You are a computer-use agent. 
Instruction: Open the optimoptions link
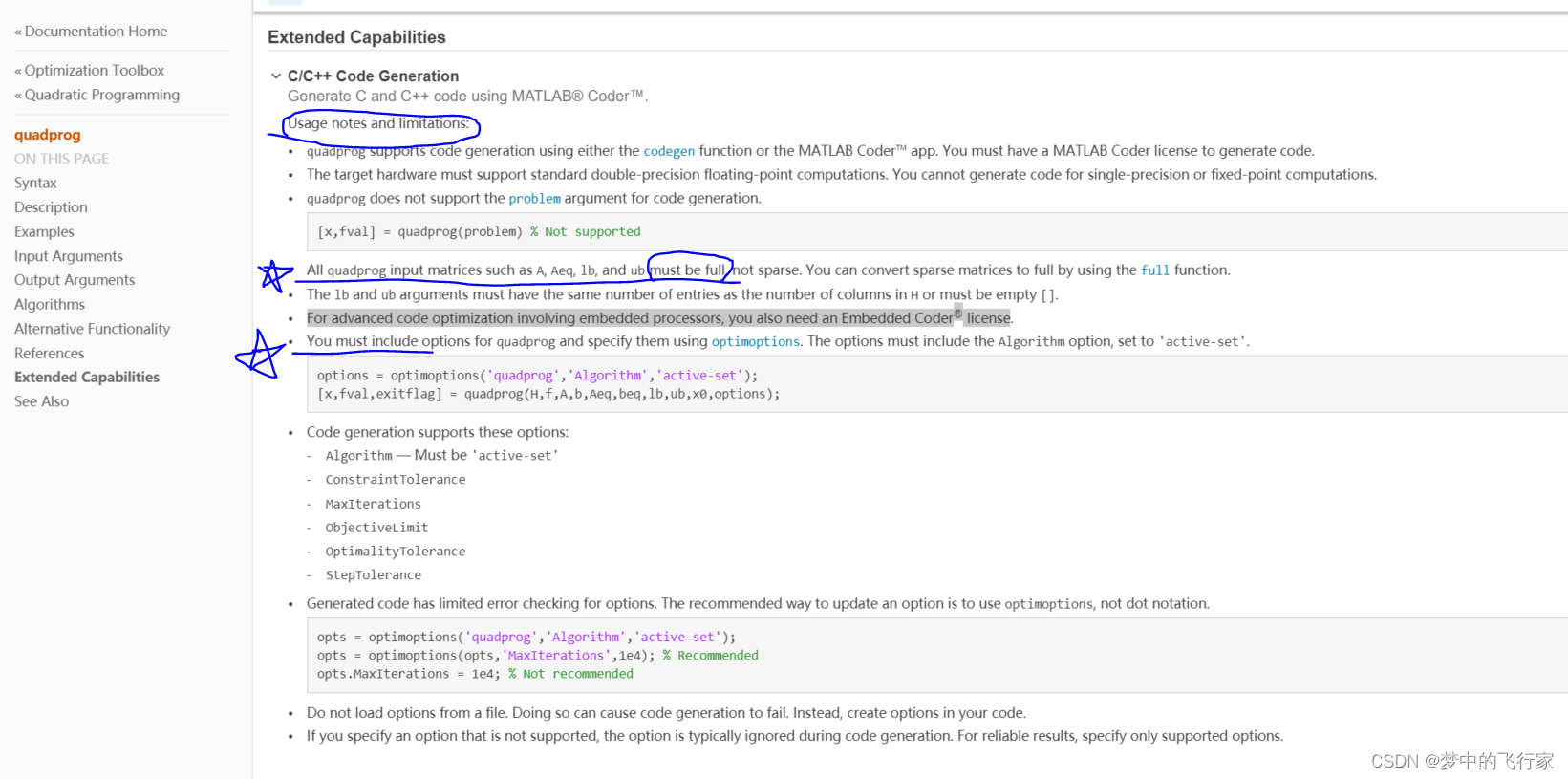point(755,342)
